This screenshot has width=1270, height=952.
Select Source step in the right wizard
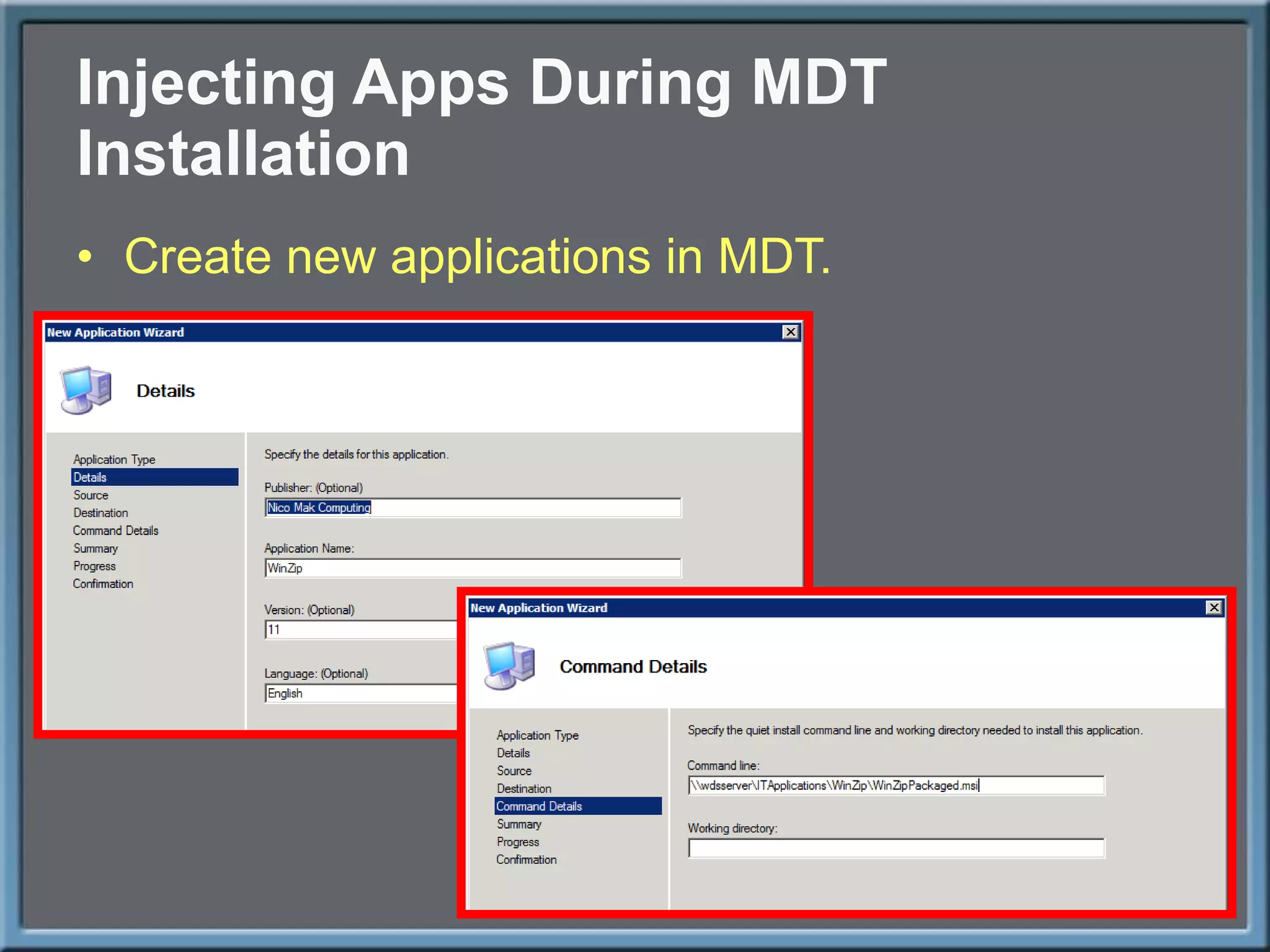pyautogui.click(x=514, y=771)
